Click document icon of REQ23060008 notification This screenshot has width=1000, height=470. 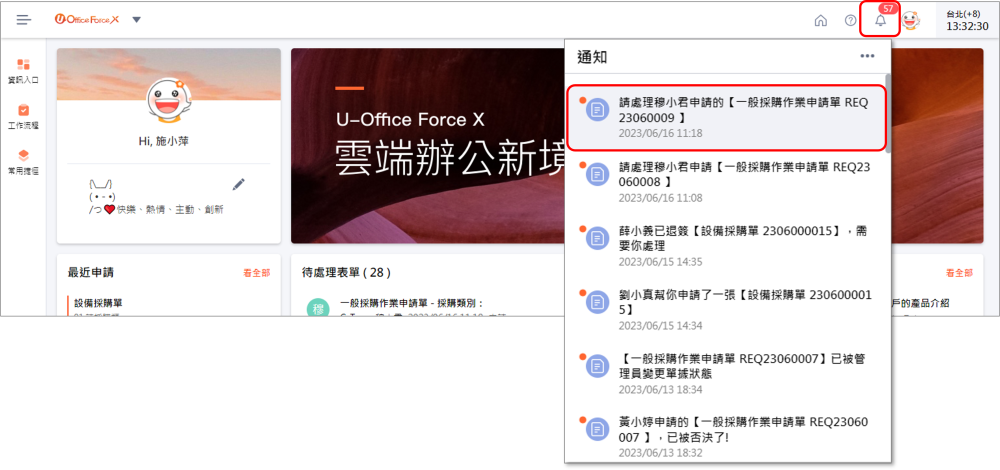pyautogui.click(x=598, y=175)
